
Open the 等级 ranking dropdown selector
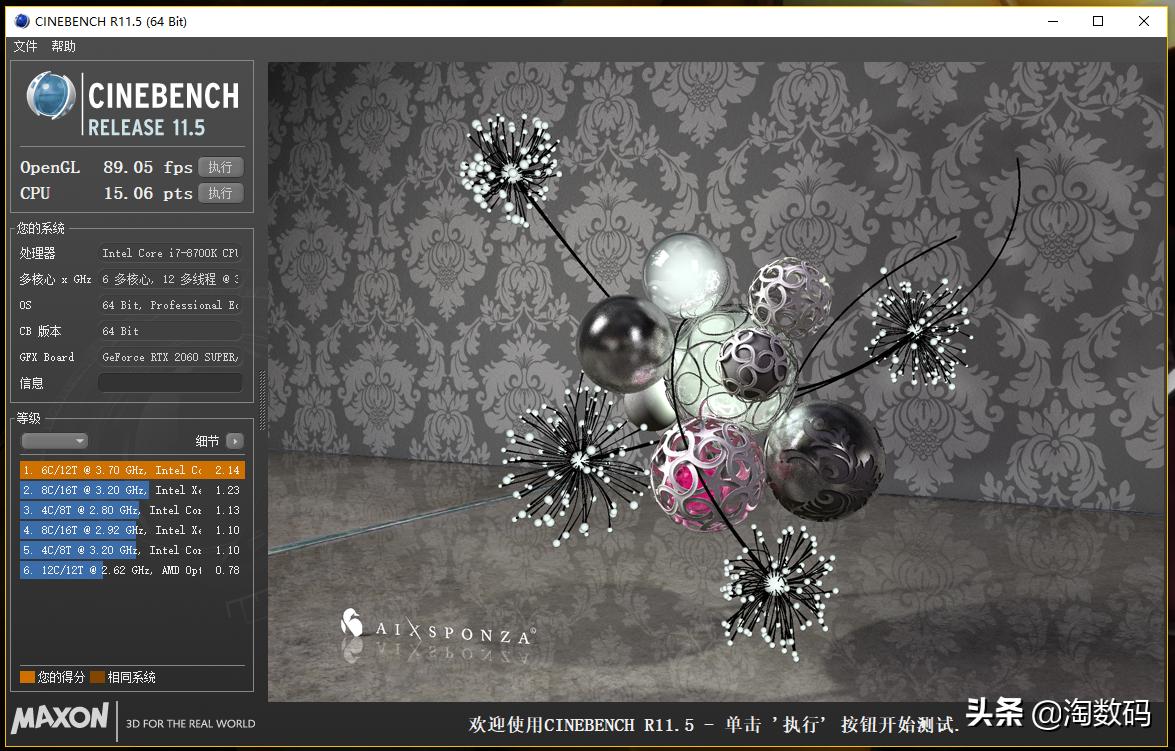pos(54,440)
